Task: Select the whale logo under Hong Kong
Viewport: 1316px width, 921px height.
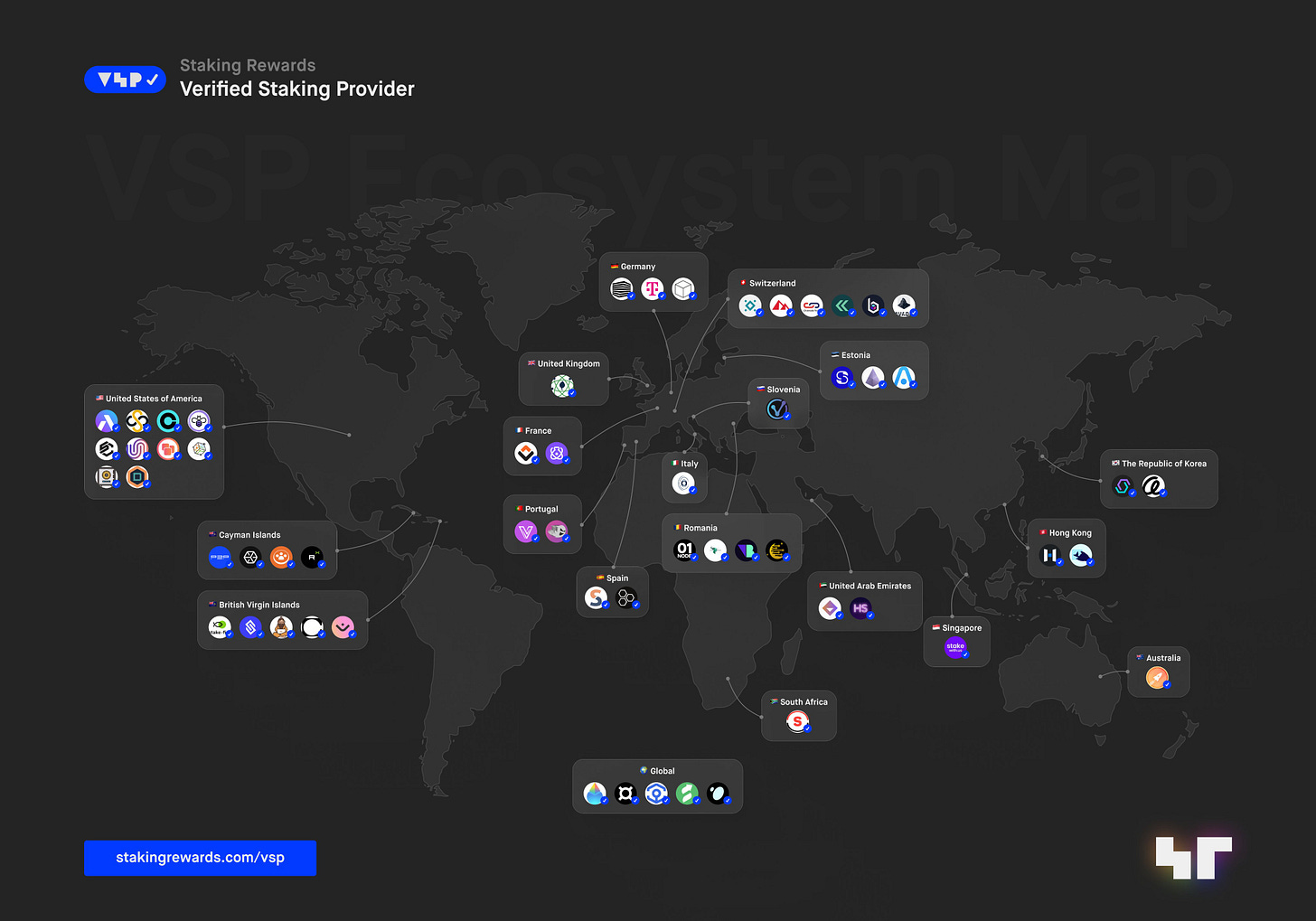Action: (1081, 555)
